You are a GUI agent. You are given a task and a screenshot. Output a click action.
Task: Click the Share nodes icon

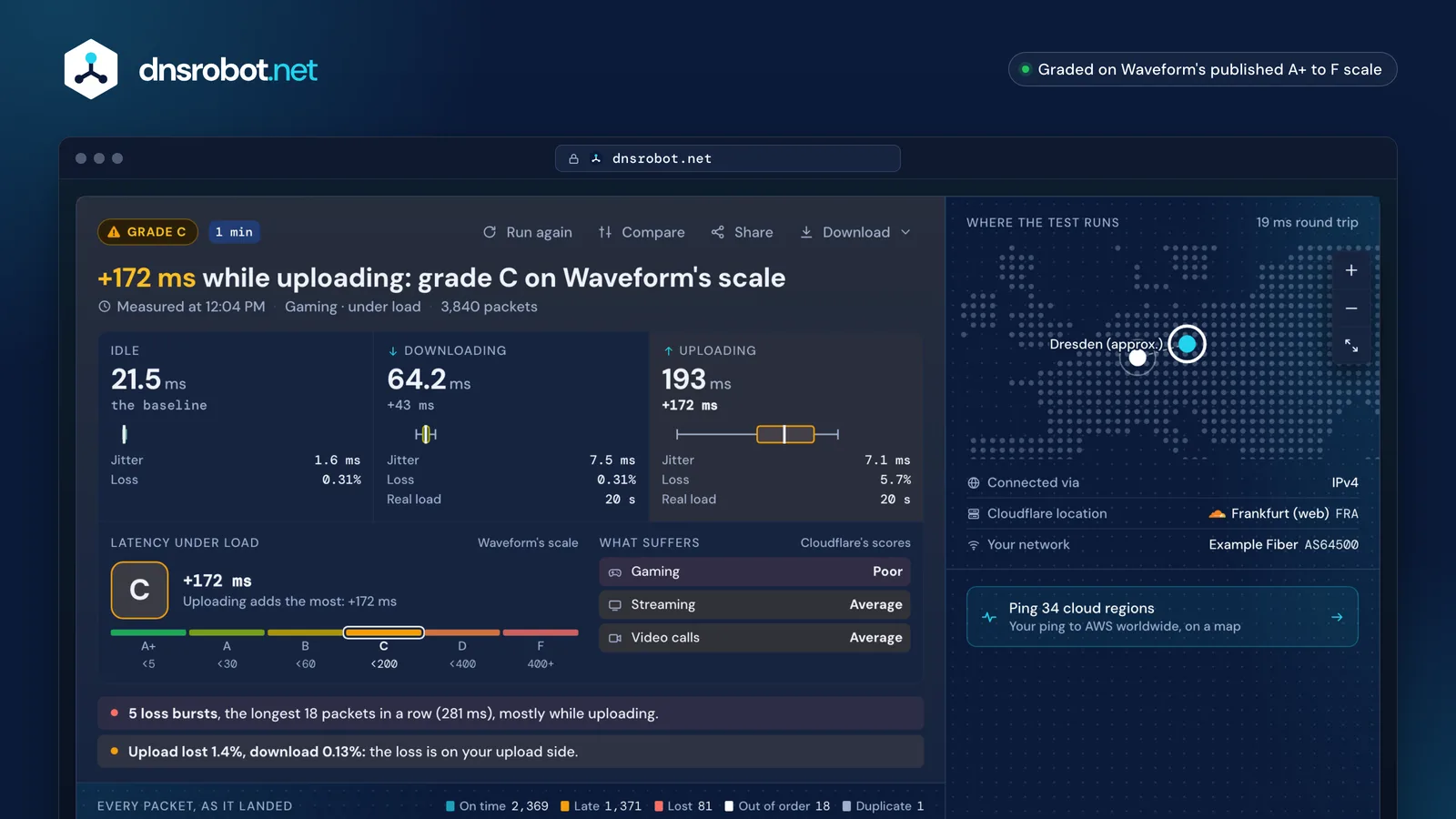[x=718, y=232]
